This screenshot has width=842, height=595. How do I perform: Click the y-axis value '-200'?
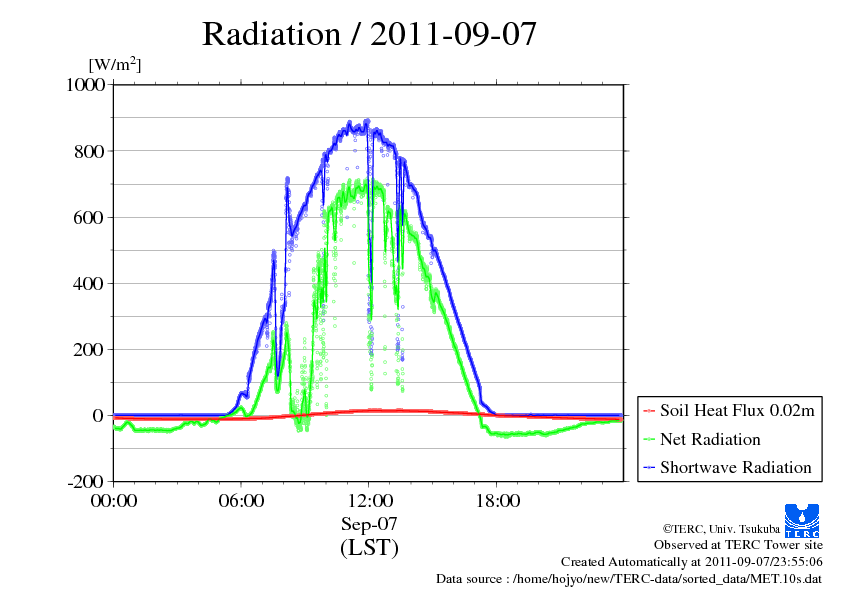pyautogui.click(x=85, y=482)
